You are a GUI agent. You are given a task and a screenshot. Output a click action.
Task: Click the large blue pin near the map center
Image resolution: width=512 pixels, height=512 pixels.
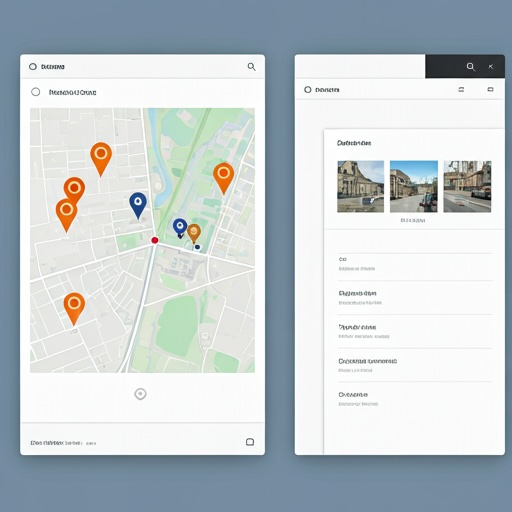pyautogui.click(x=138, y=205)
